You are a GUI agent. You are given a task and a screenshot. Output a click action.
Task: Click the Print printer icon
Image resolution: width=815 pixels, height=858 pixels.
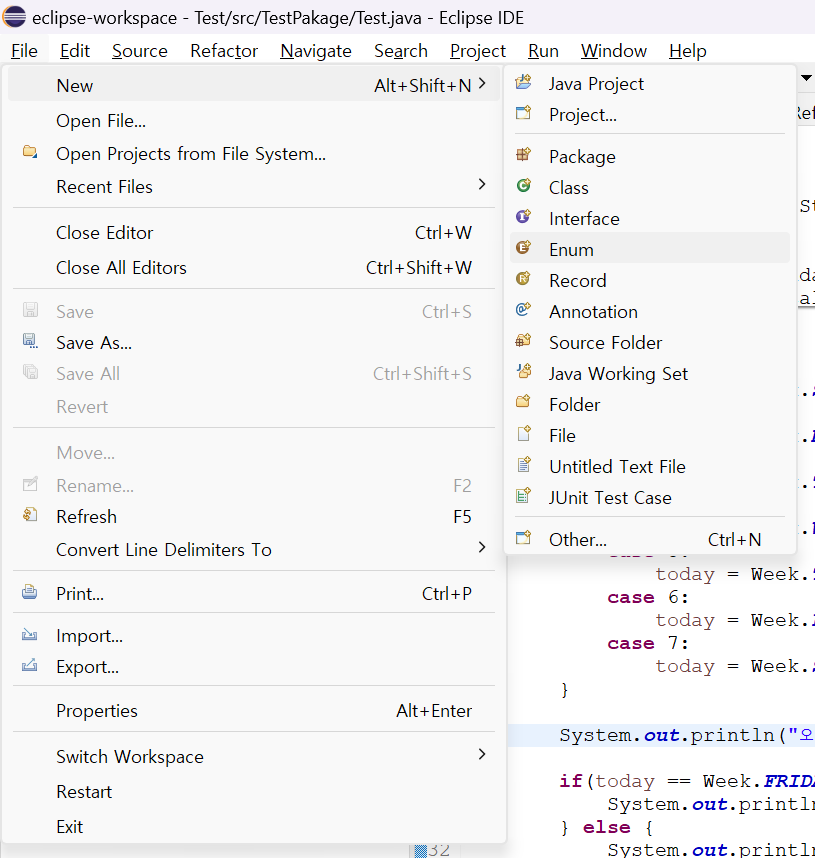[x=30, y=592]
